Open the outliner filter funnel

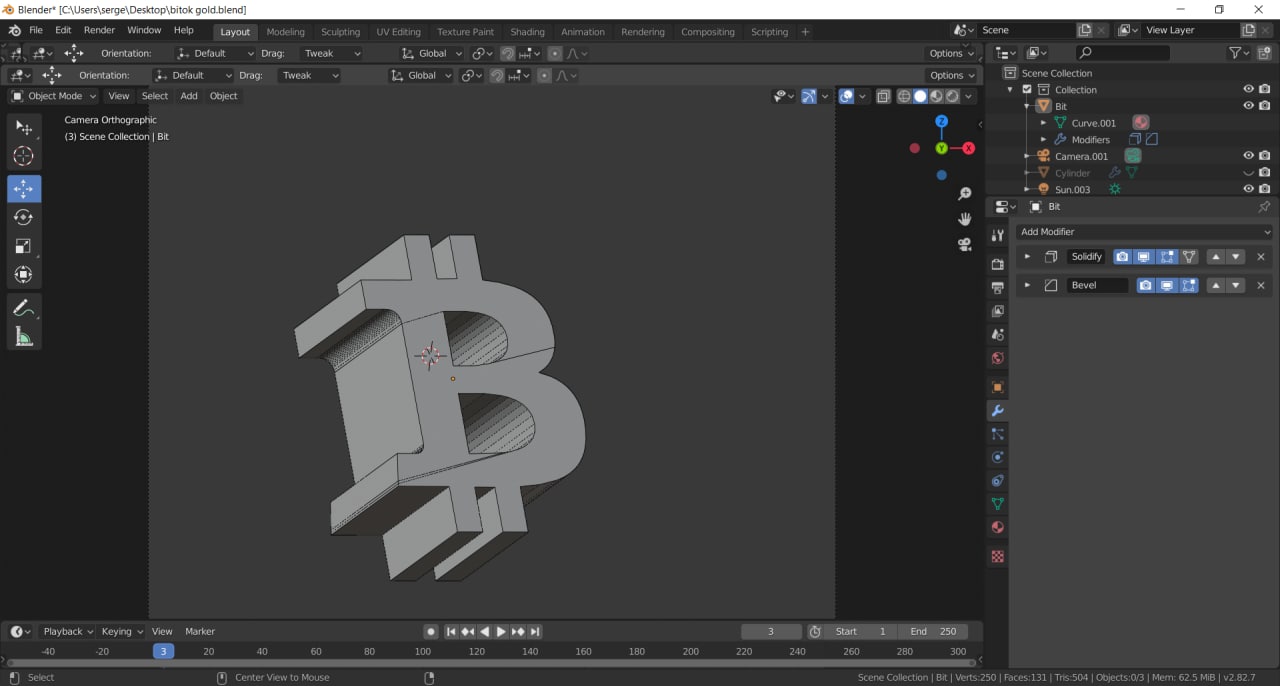[1240, 53]
